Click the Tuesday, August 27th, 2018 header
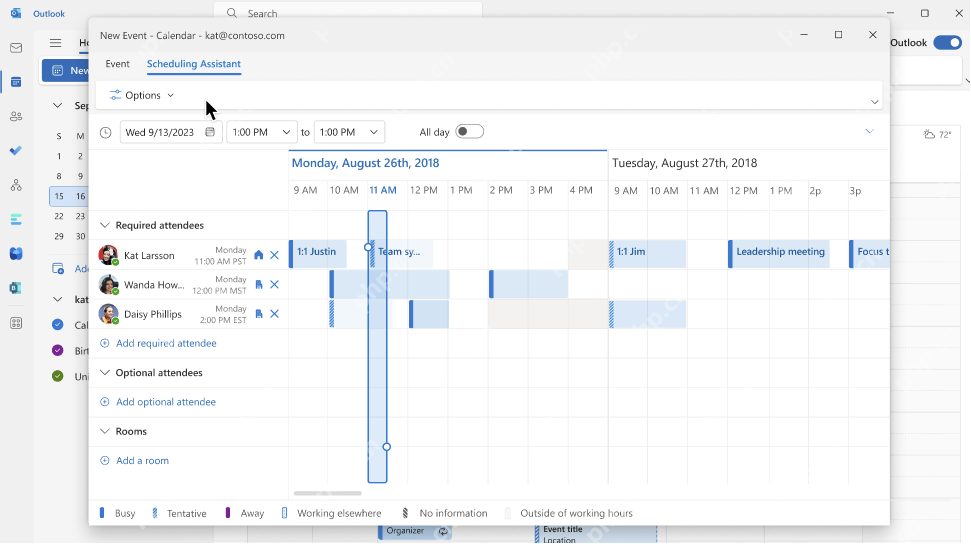Viewport: 971px width, 544px height. (684, 163)
